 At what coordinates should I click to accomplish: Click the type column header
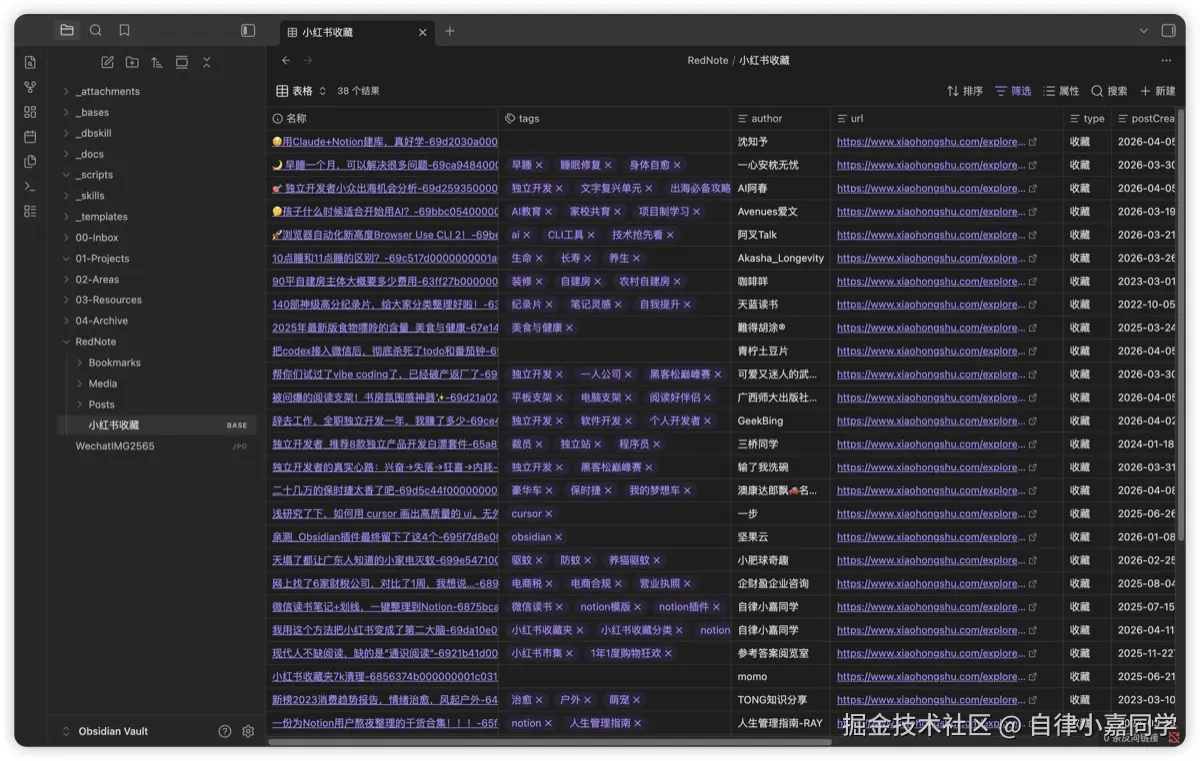coord(1087,118)
